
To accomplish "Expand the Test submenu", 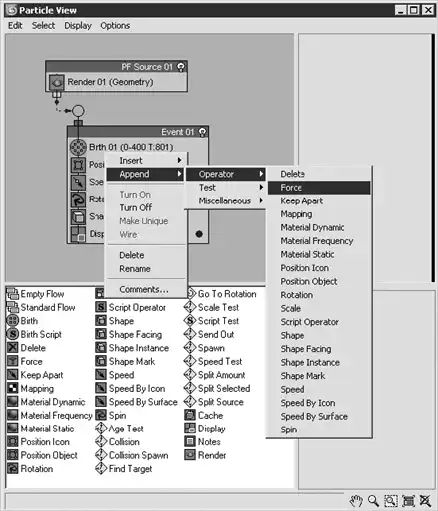I will pos(226,188).
